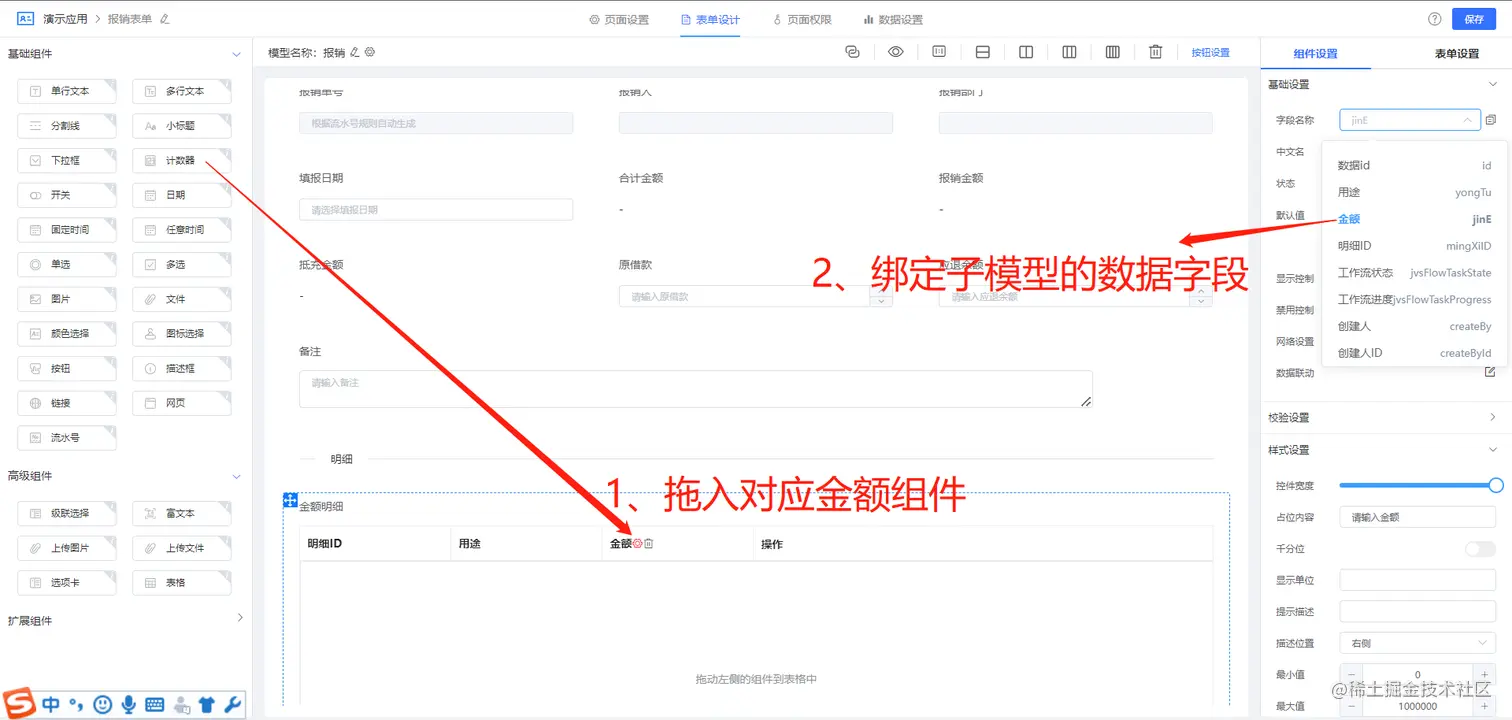Select the 表格 component
Image resolution: width=1512 pixels, height=720 pixels.
pos(181,582)
